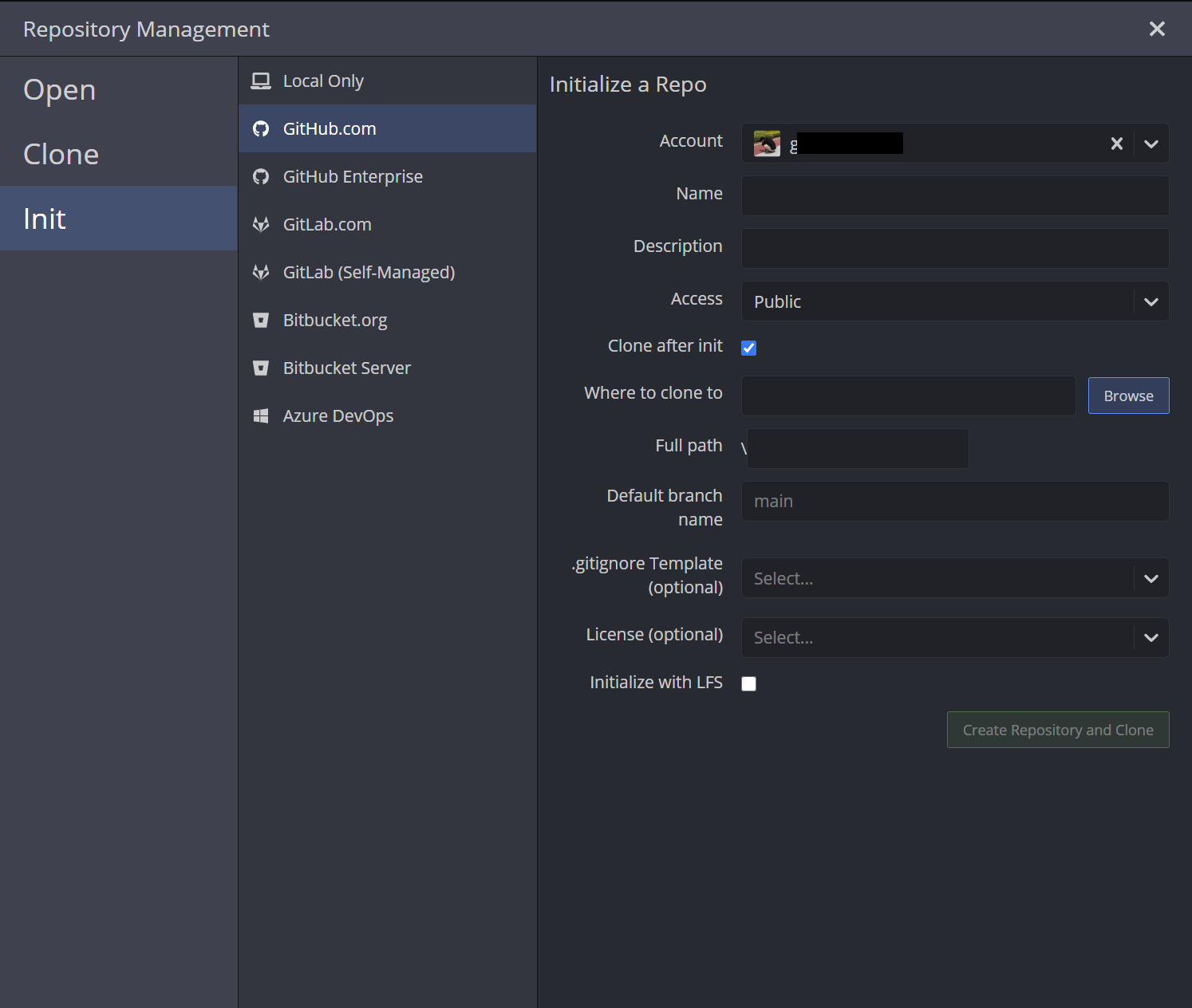
Task: Clear the selected account with the X
Action: [x=1117, y=144]
